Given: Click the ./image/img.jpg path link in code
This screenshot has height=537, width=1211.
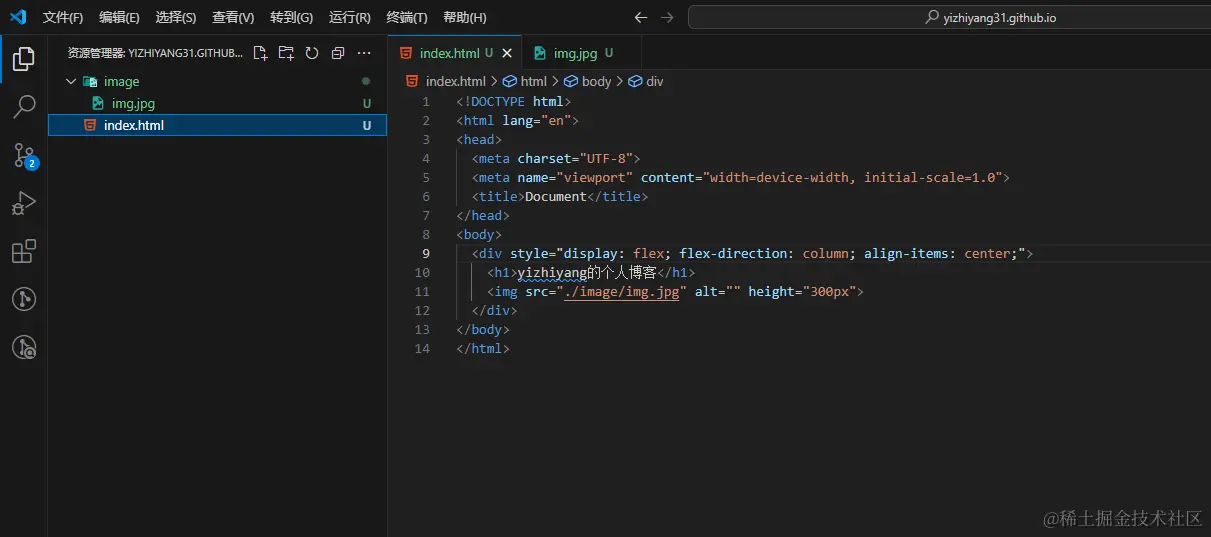Looking at the screenshot, I should coord(621,291).
